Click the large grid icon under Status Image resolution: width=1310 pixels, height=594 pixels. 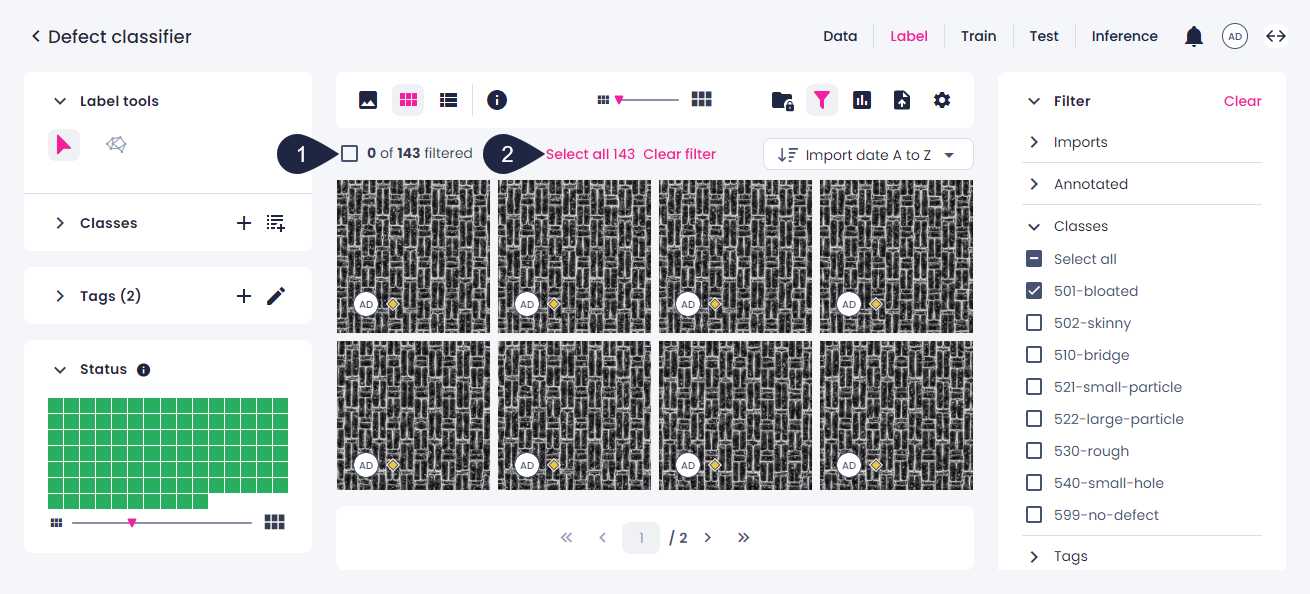[x=275, y=522]
